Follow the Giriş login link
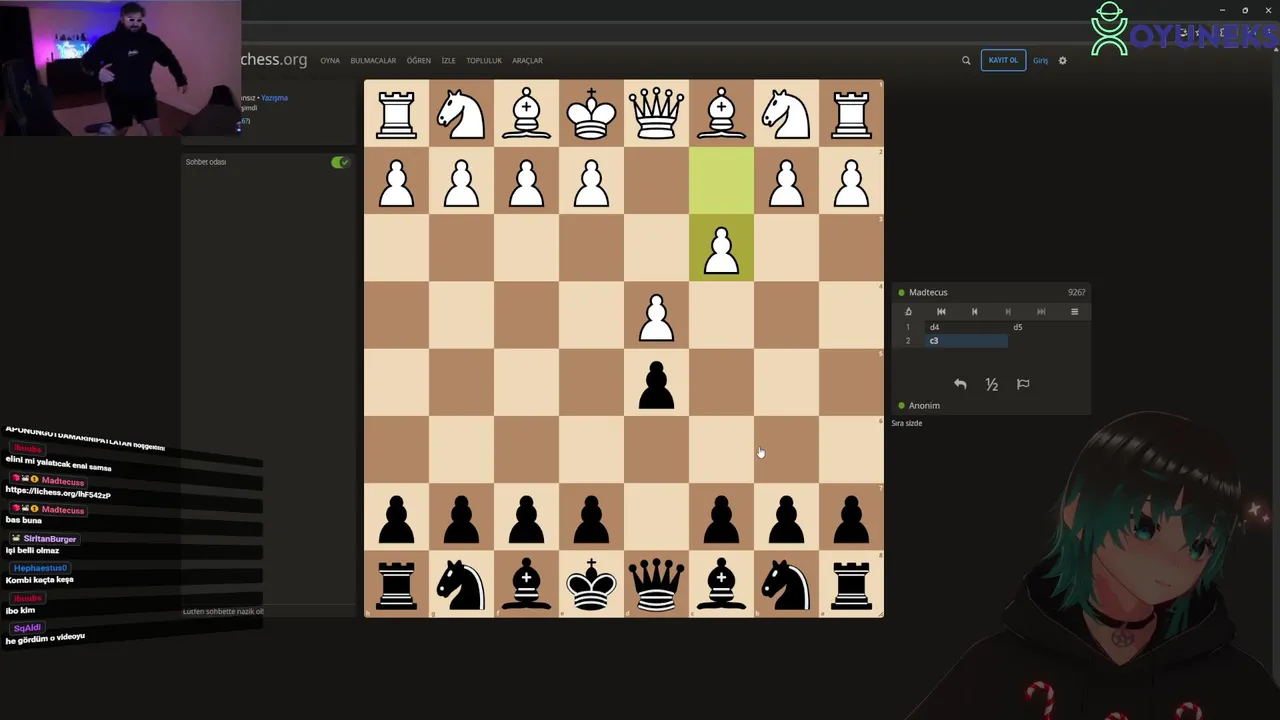Image resolution: width=1280 pixels, height=720 pixels. pyautogui.click(x=1040, y=60)
